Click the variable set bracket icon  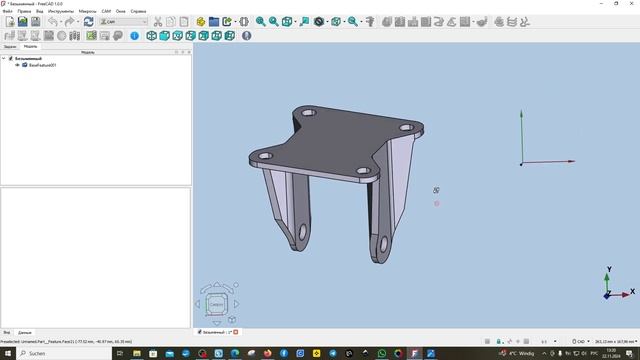coord(244,22)
